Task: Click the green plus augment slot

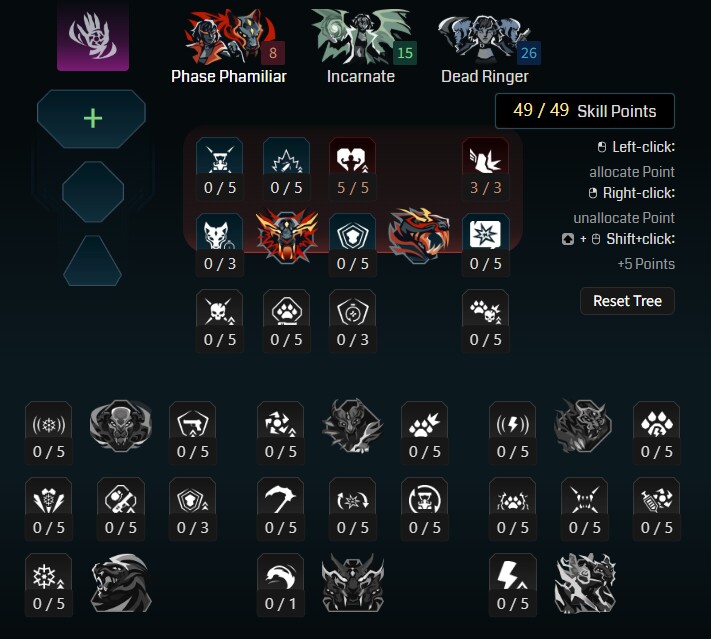Action: [92, 119]
